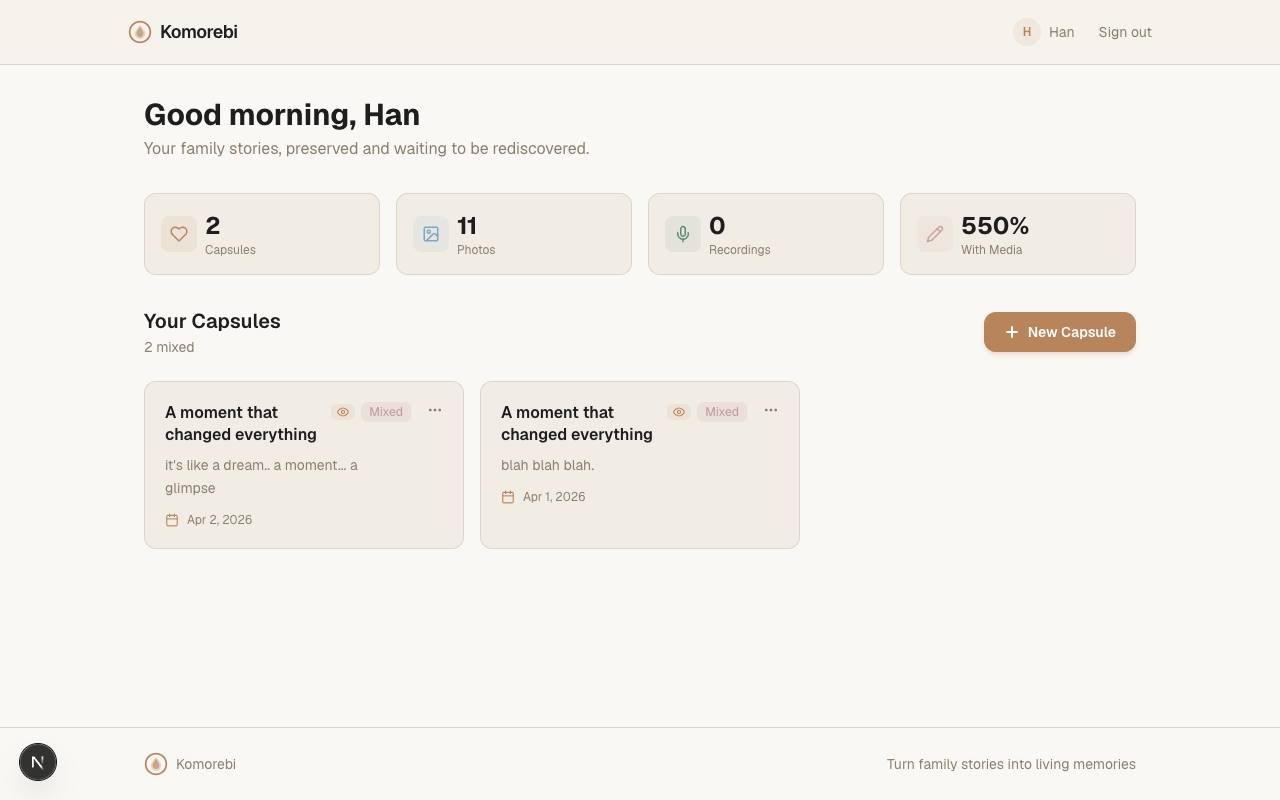Click the plus icon in New Capsule button
1280x800 pixels.
tap(1012, 332)
